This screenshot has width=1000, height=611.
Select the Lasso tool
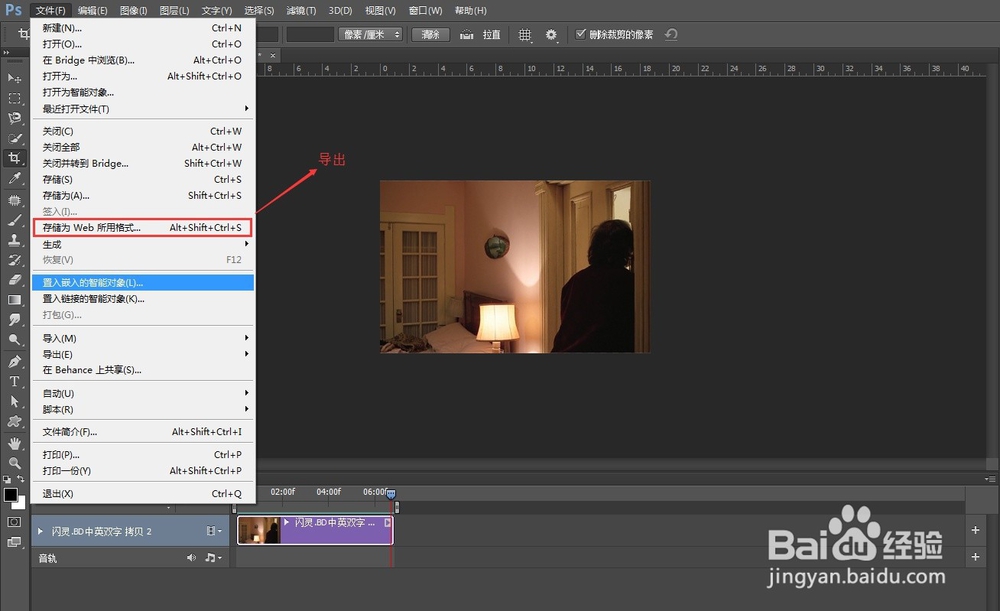[14, 118]
